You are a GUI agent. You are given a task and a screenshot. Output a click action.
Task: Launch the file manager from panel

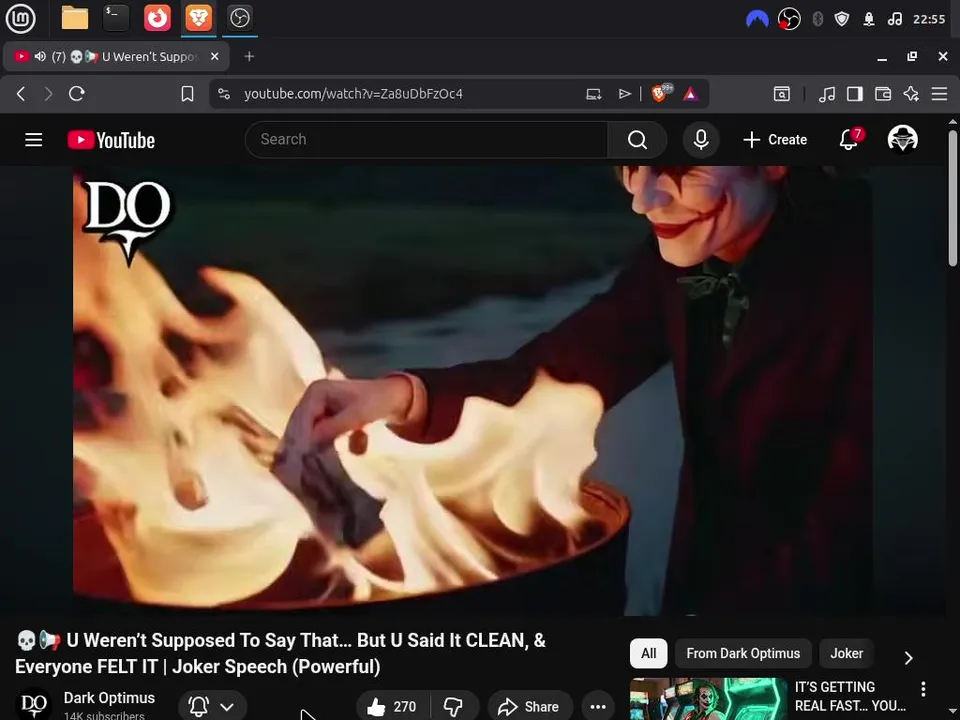coord(75,18)
